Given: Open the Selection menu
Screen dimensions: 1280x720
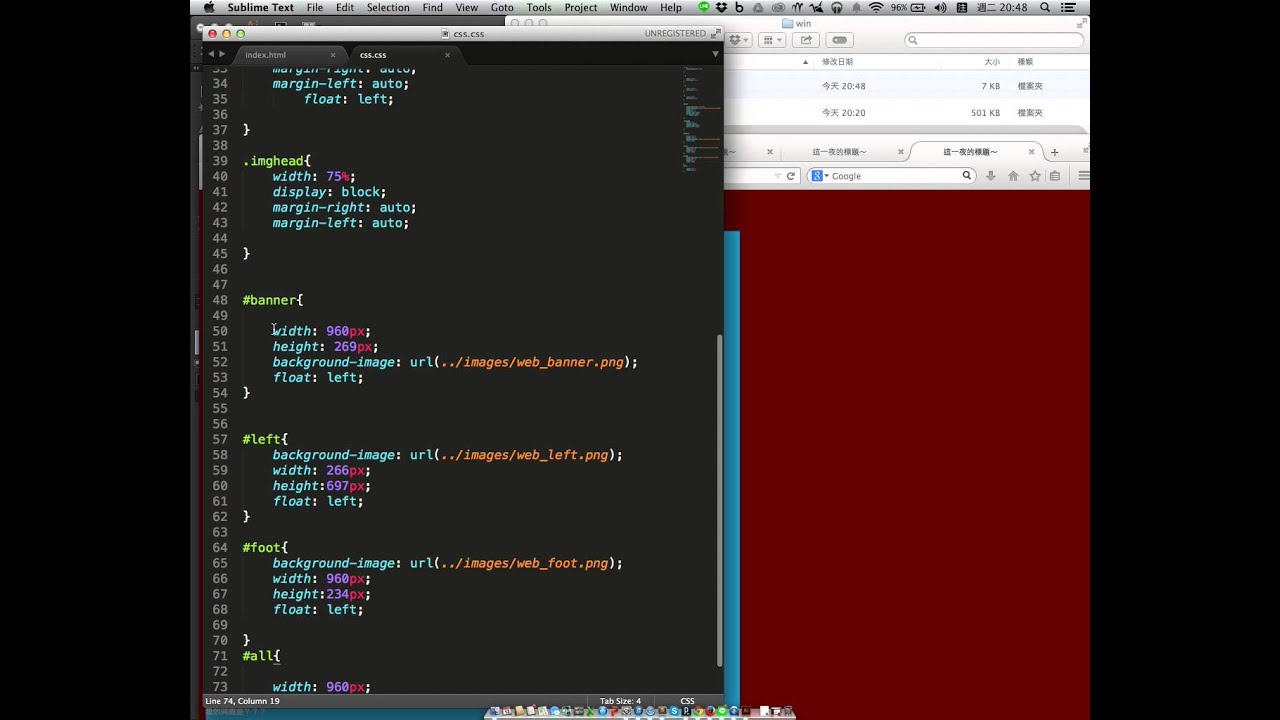Looking at the screenshot, I should tap(388, 7).
